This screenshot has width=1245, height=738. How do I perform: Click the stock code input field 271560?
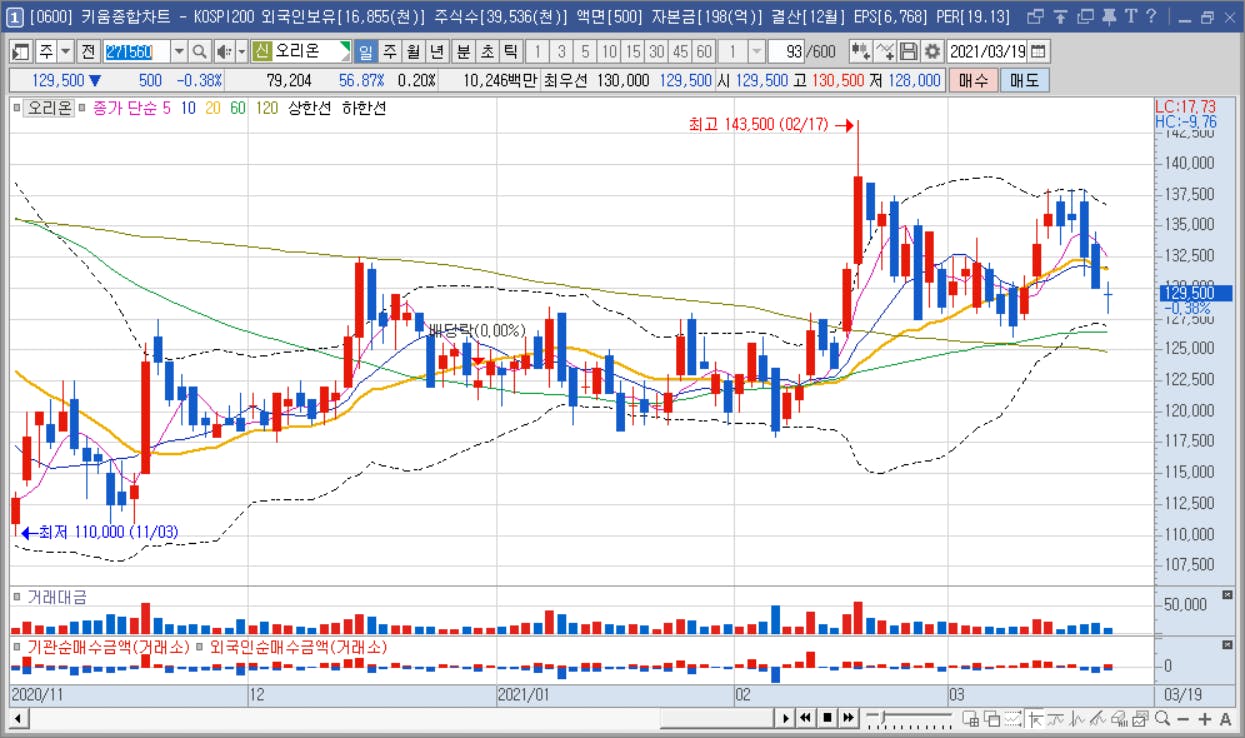(136, 51)
